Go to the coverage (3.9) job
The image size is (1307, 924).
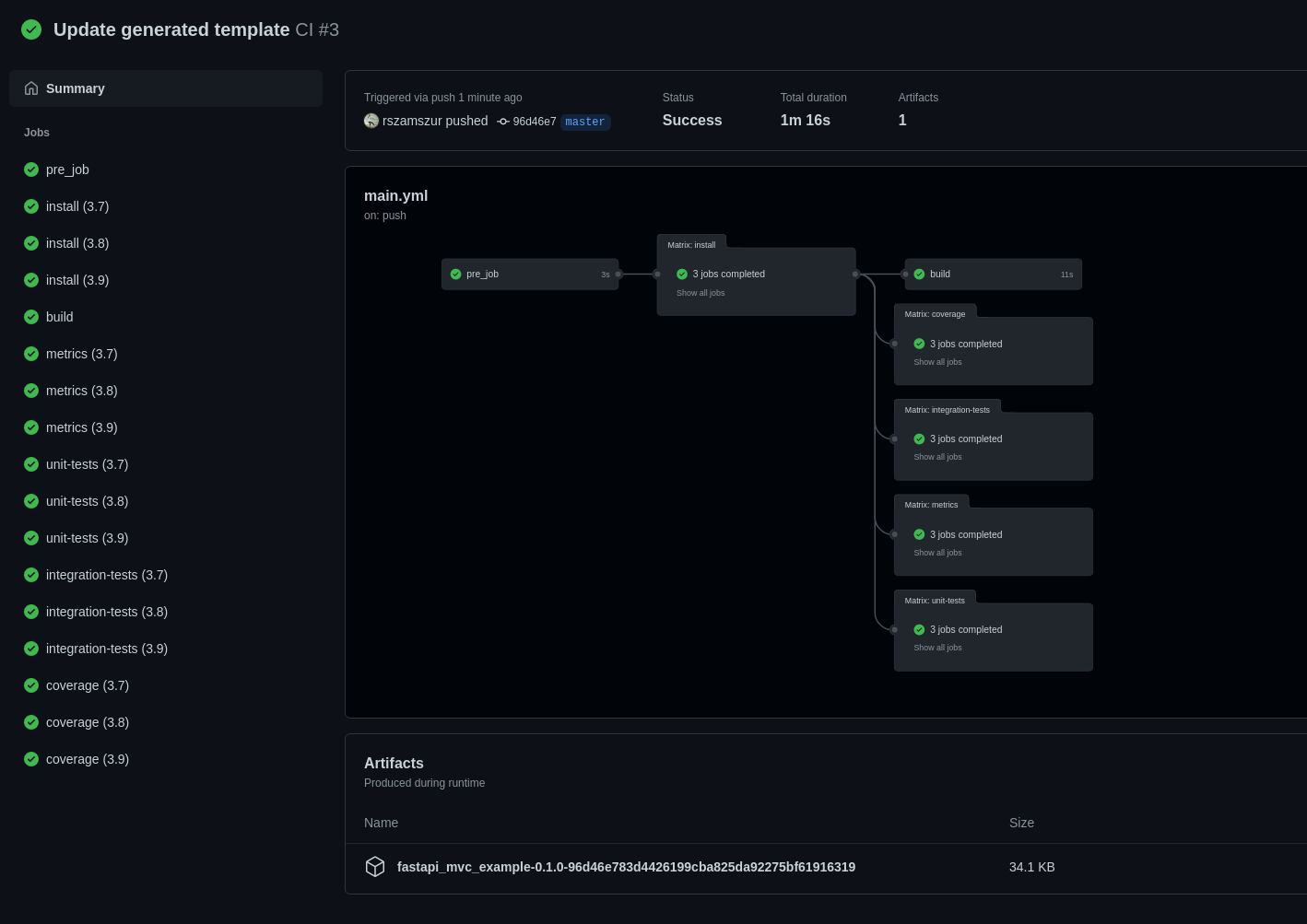coord(88,759)
